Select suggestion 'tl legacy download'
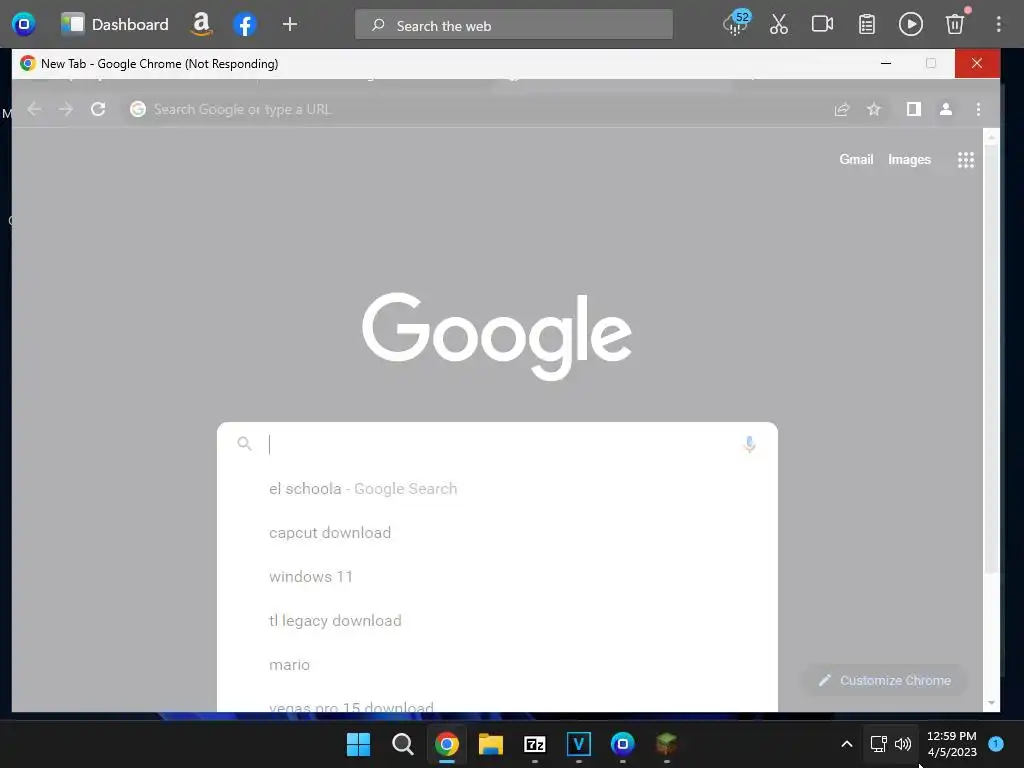 click(497, 620)
